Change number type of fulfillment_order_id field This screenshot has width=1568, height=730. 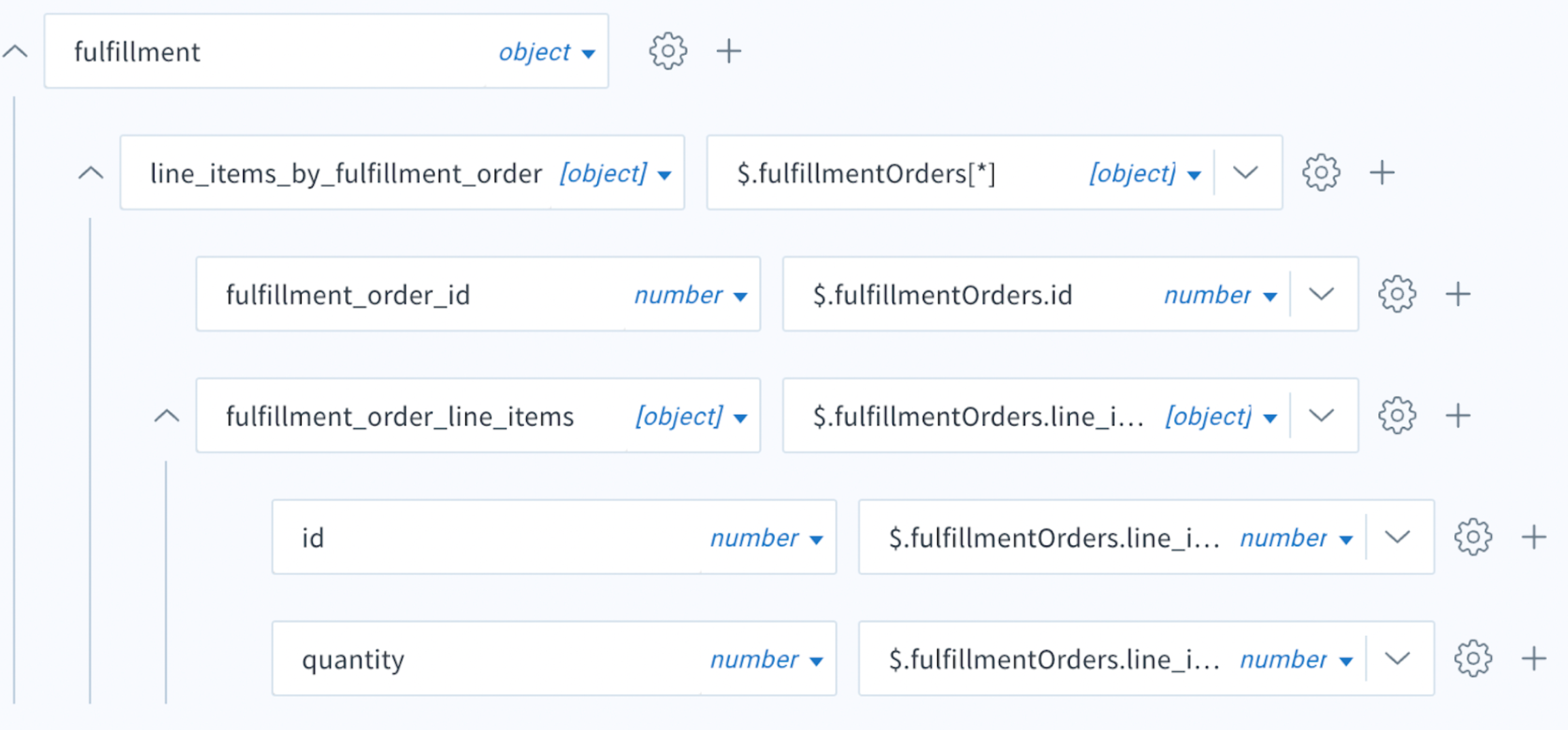click(x=691, y=295)
